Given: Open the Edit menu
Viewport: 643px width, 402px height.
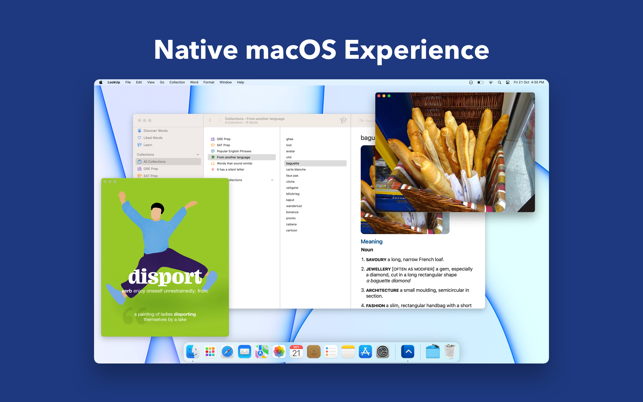Looking at the screenshot, I should click(139, 82).
